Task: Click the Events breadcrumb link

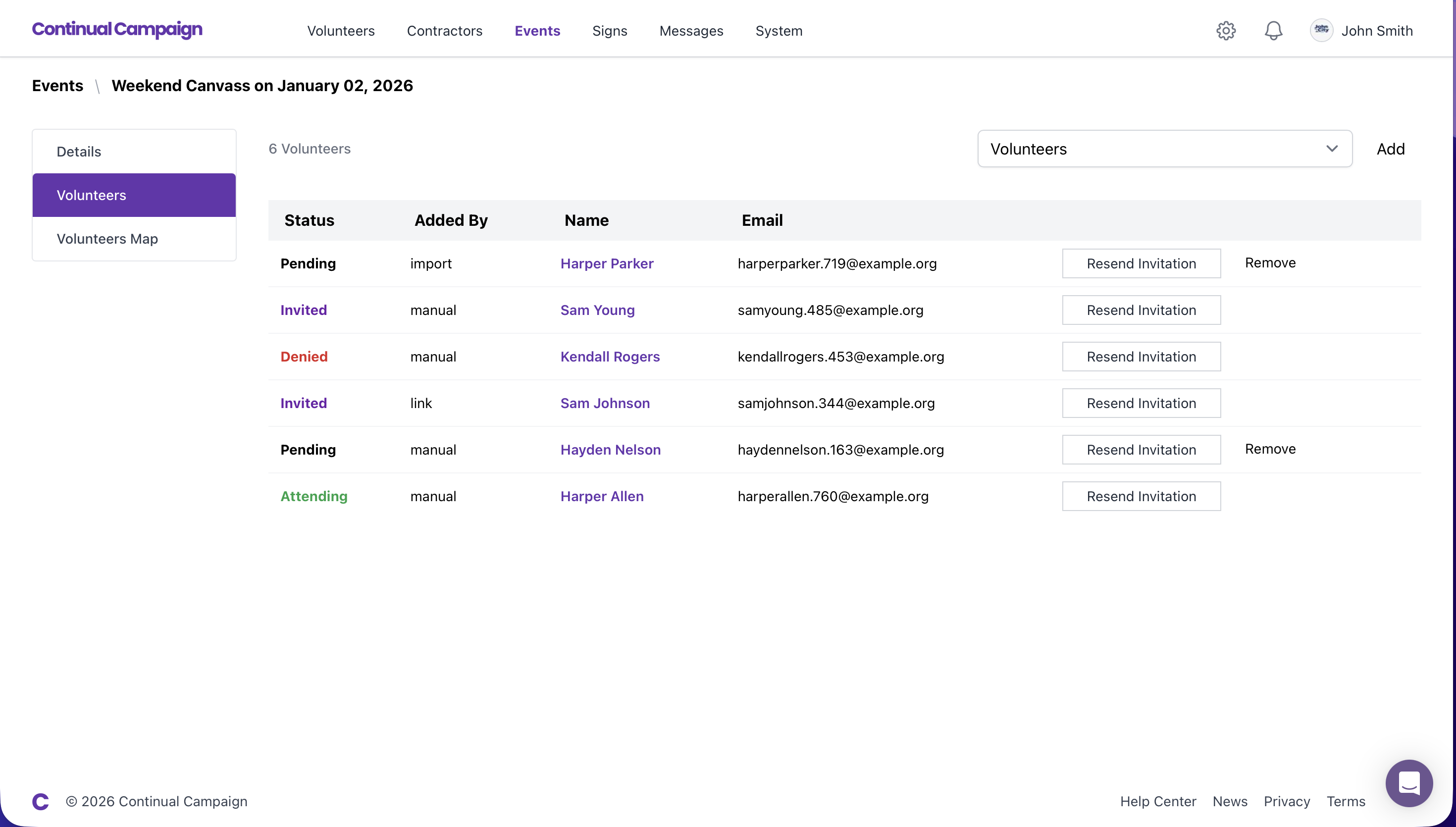Action: [x=57, y=86]
